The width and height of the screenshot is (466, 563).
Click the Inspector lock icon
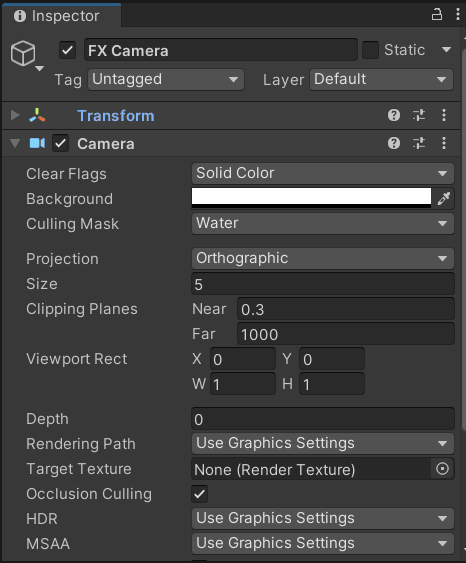437,15
